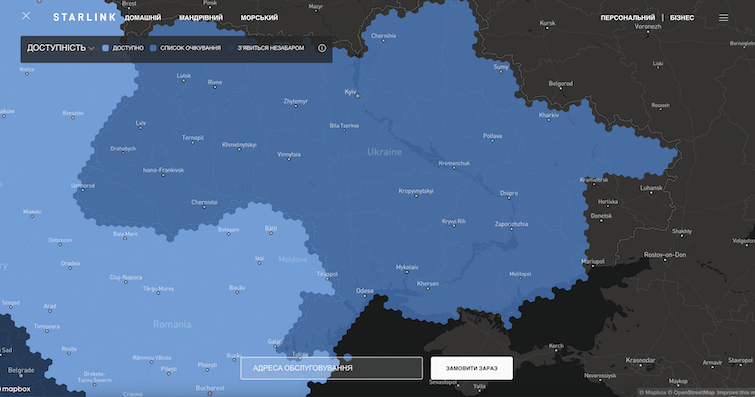The width and height of the screenshot is (755, 397).
Task: Click the Mapbox logo
Action: click(x=15, y=388)
